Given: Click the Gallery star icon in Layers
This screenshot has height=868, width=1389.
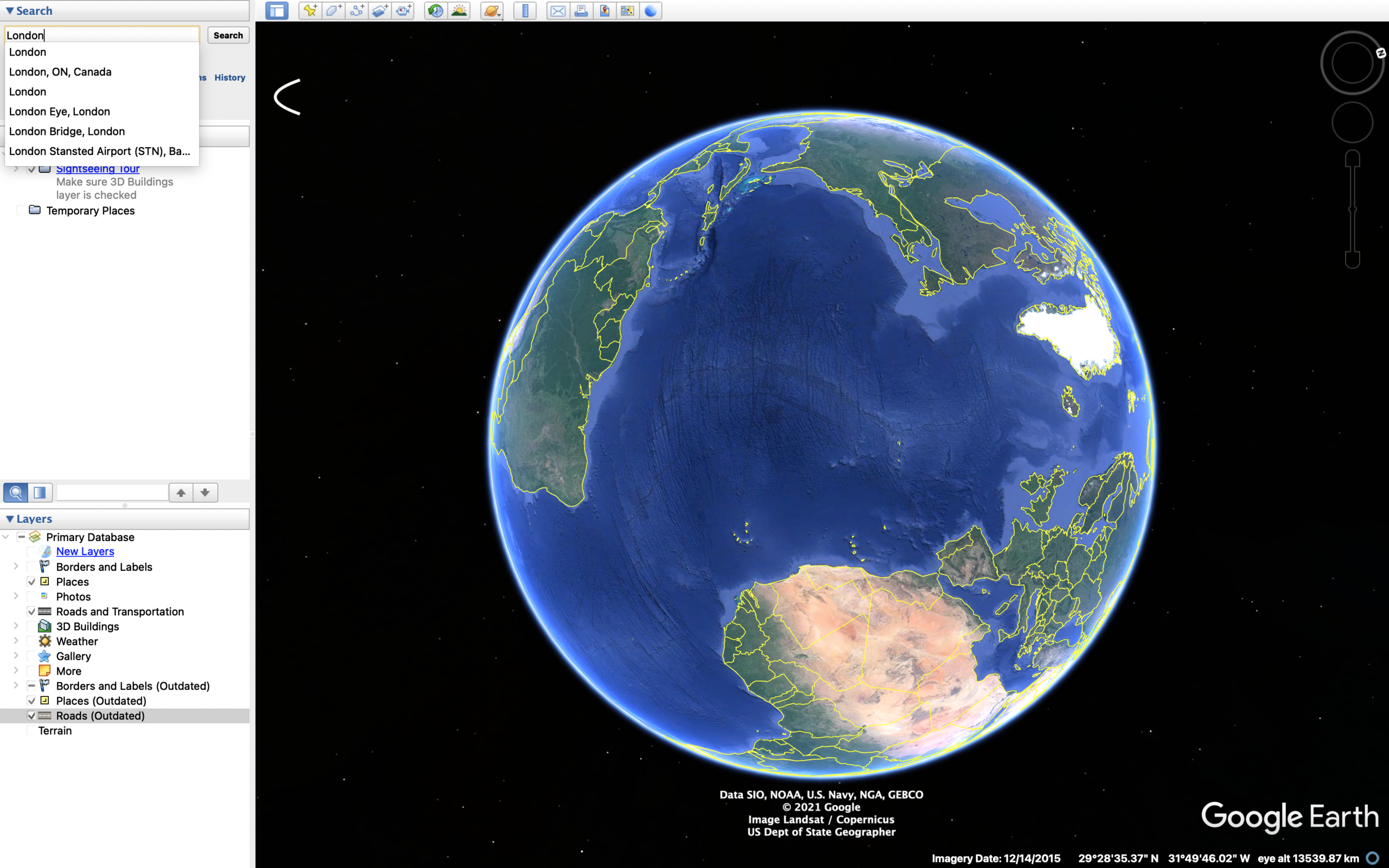Looking at the screenshot, I should [x=45, y=656].
